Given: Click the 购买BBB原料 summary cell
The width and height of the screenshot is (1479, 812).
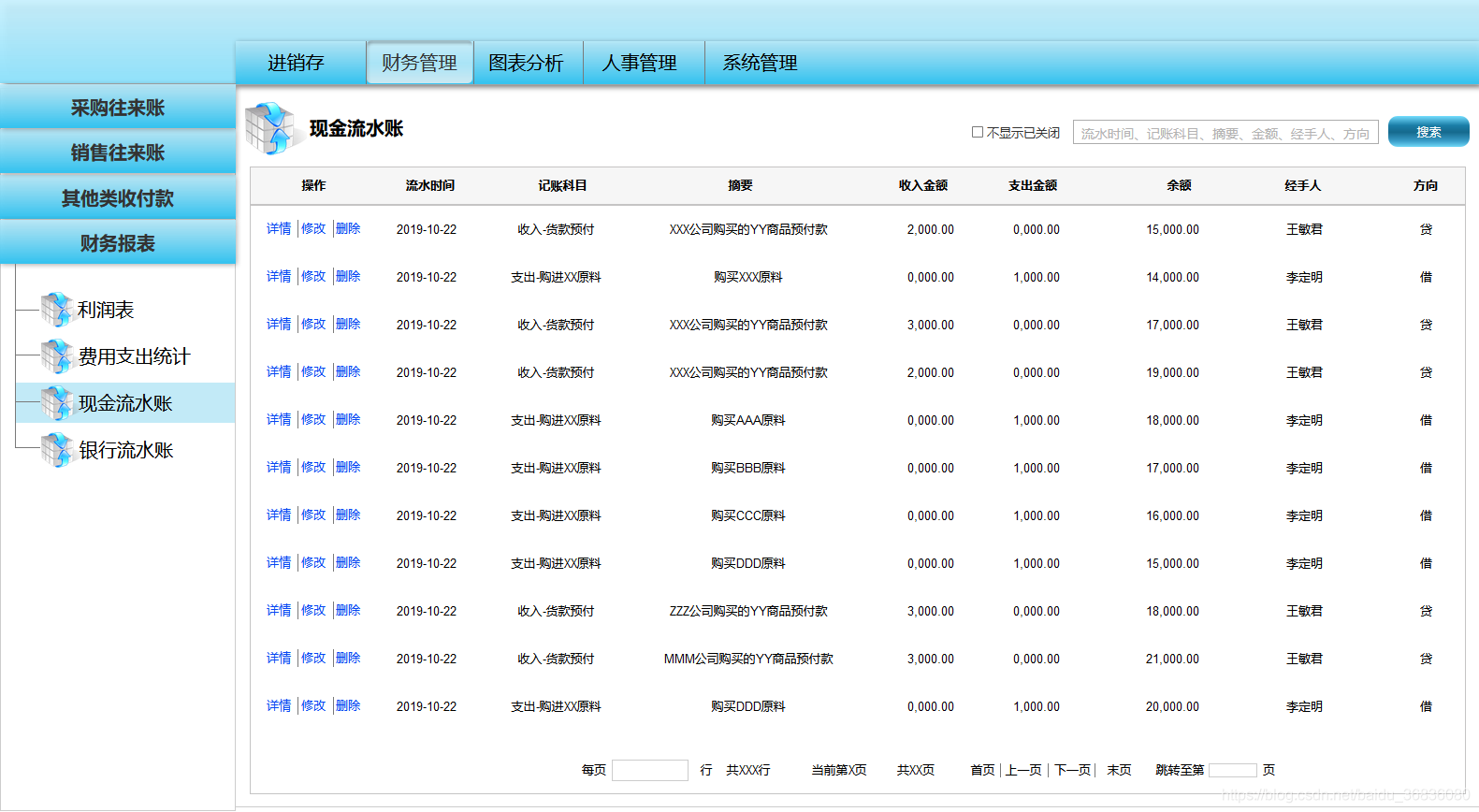Looking at the screenshot, I should point(748,468).
